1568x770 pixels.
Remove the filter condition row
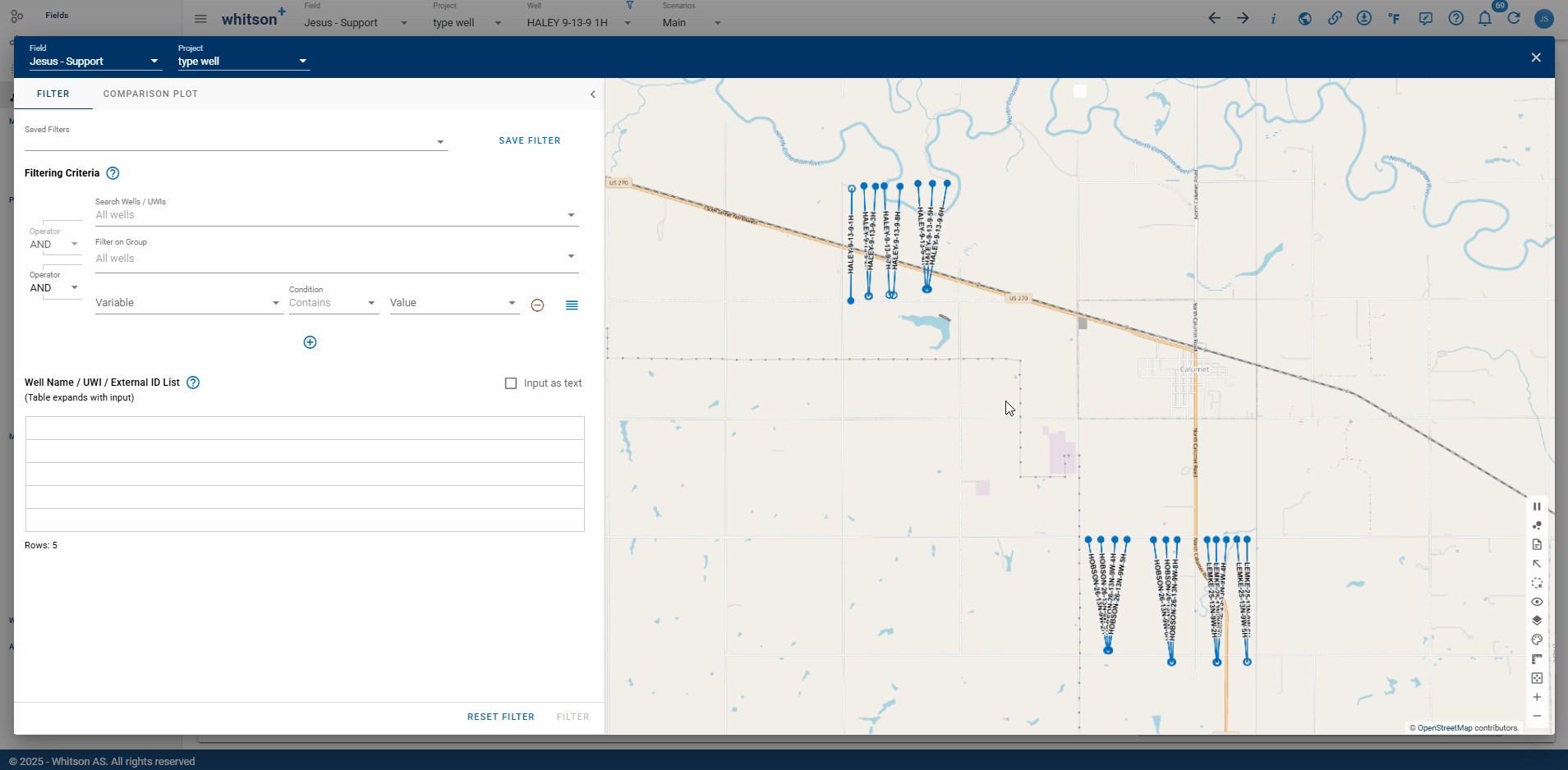pos(537,305)
